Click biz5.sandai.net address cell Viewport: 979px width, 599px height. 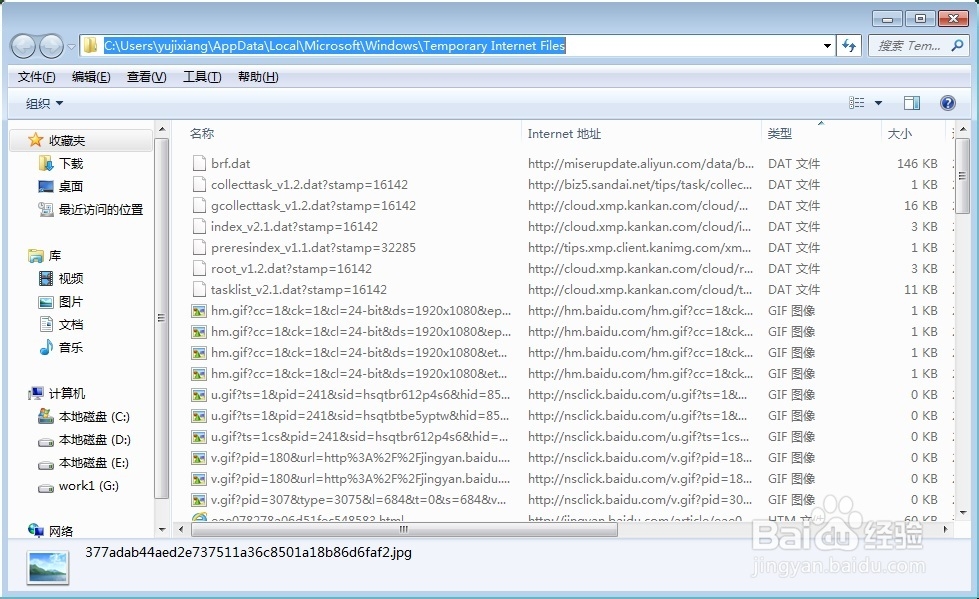coord(640,185)
